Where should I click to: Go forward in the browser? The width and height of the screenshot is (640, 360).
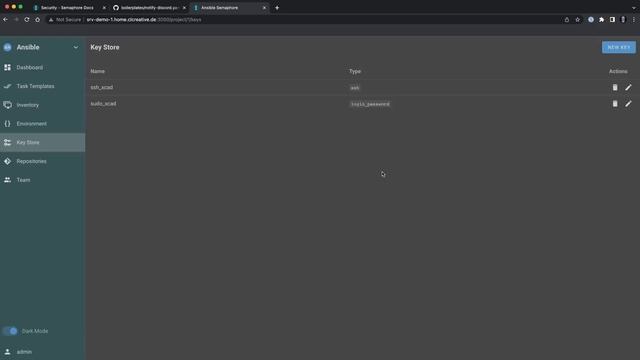point(16,20)
